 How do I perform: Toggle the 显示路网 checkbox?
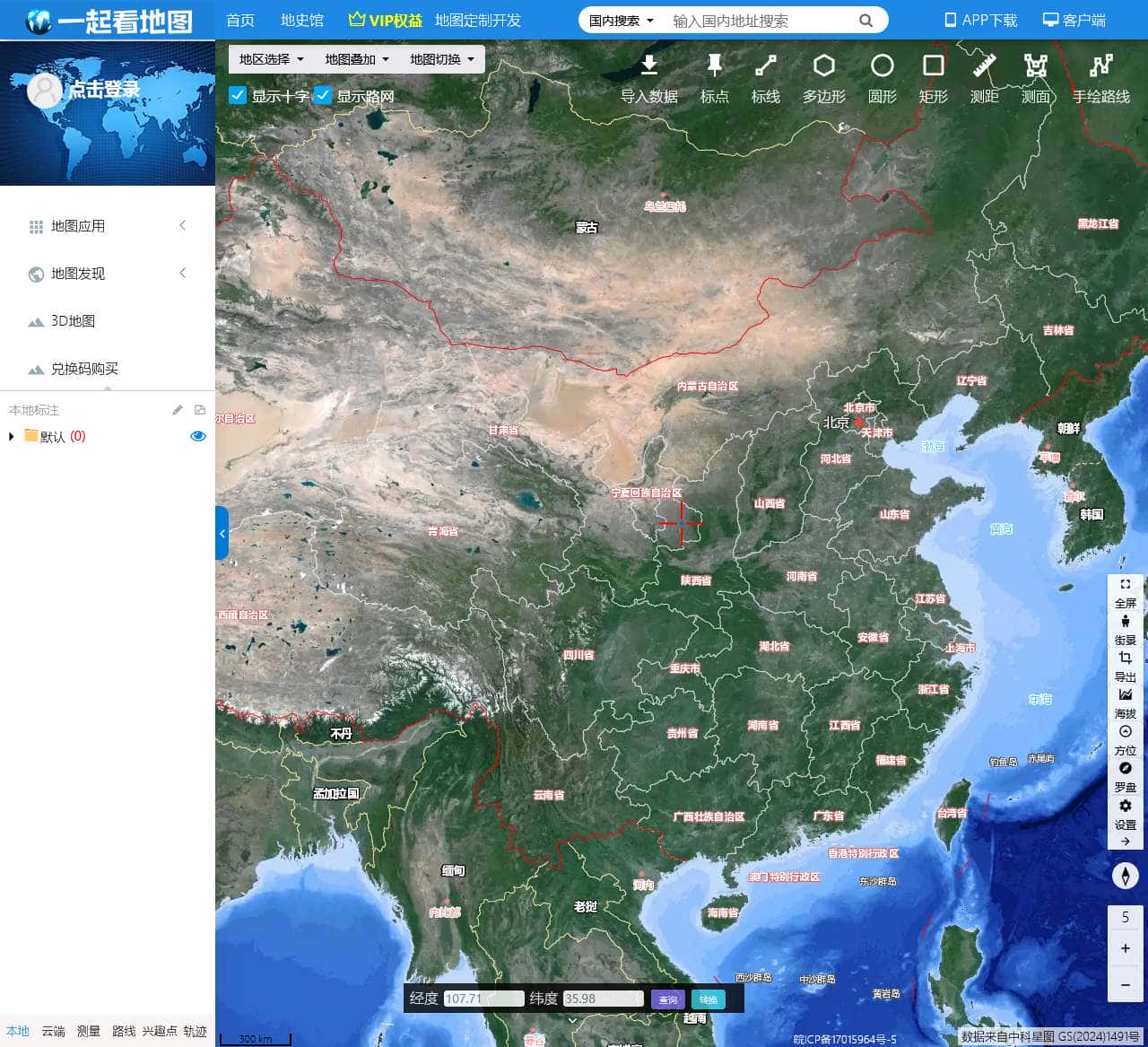tap(323, 95)
